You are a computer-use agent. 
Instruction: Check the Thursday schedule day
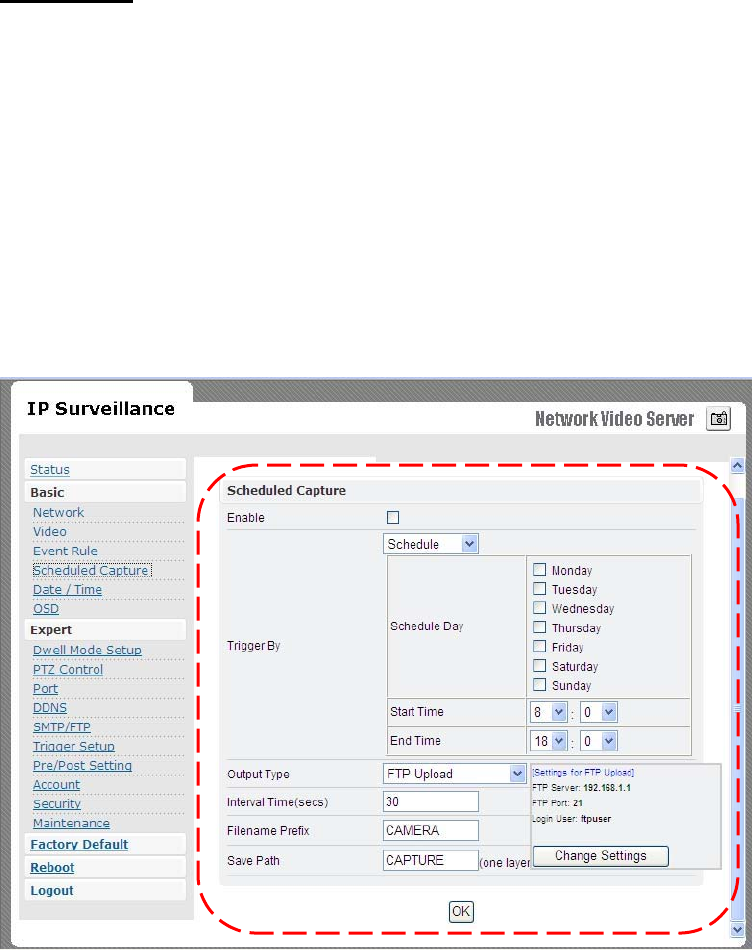pyautogui.click(x=539, y=627)
